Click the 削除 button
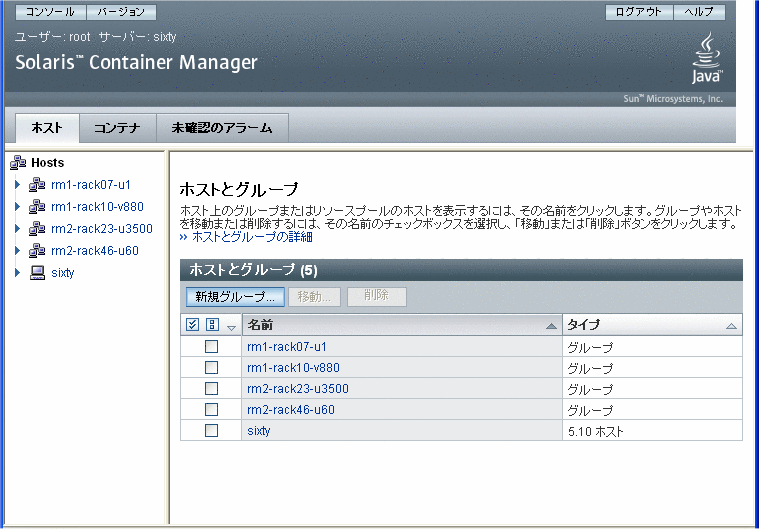 377,297
